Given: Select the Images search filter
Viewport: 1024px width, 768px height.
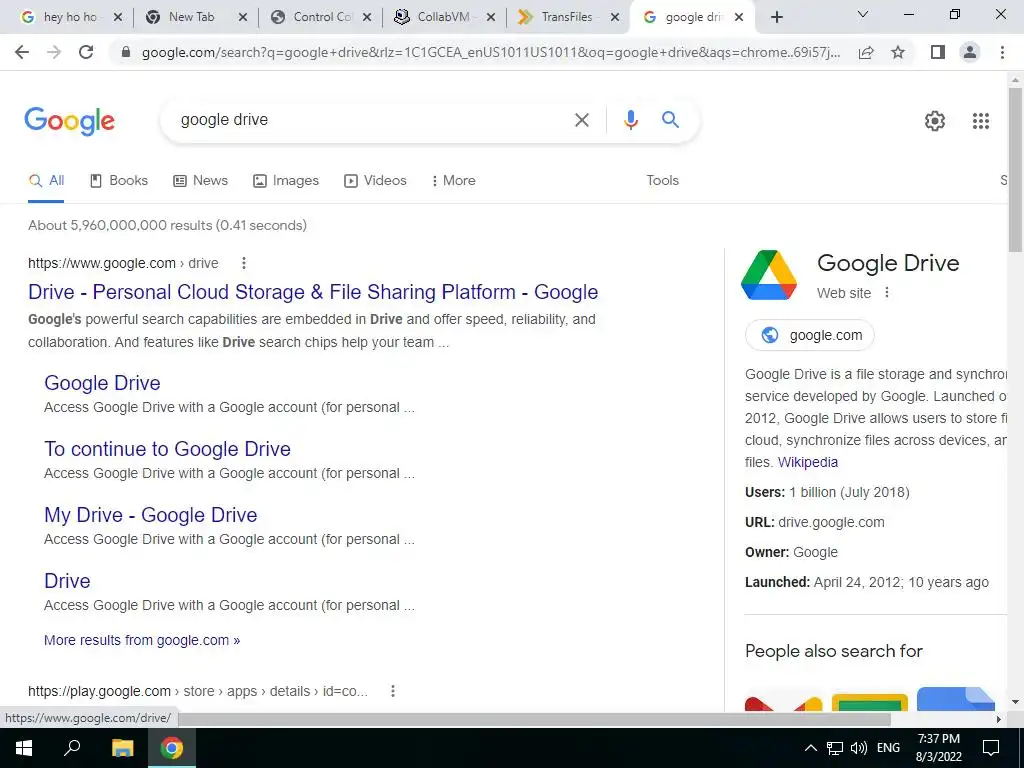Looking at the screenshot, I should pyautogui.click(x=286, y=181).
